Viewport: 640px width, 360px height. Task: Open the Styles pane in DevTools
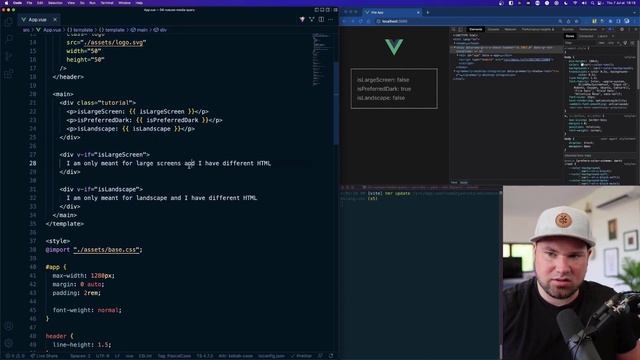(x=569, y=36)
